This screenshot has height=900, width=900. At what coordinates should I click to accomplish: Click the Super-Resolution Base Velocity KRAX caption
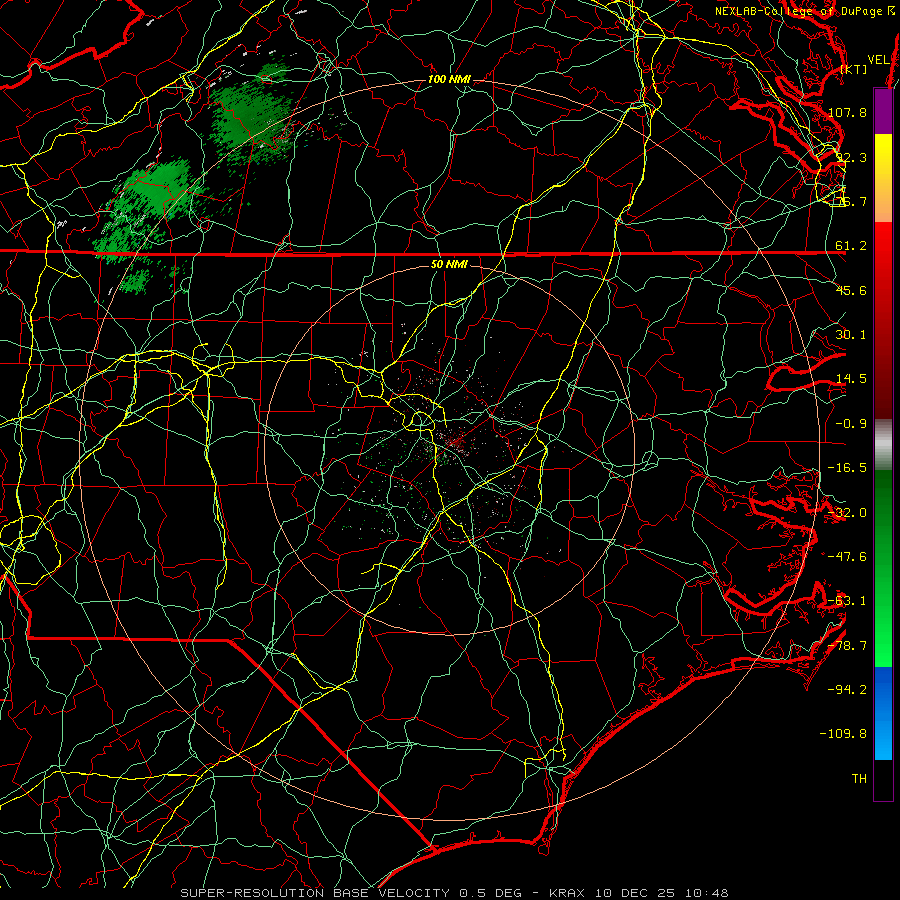coord(454,893)
